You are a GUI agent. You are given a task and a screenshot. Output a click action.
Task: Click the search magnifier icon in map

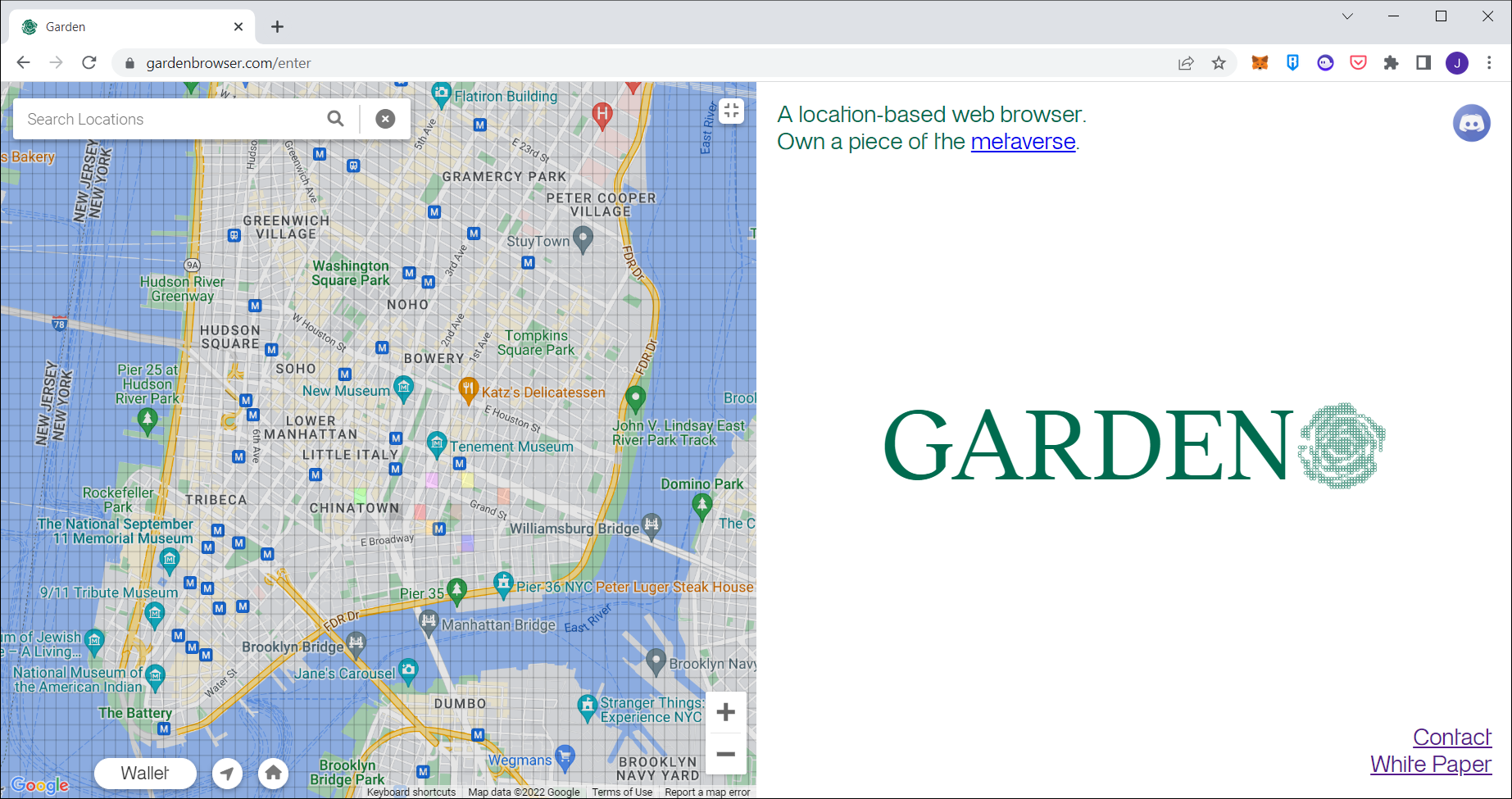coord(335,119)
